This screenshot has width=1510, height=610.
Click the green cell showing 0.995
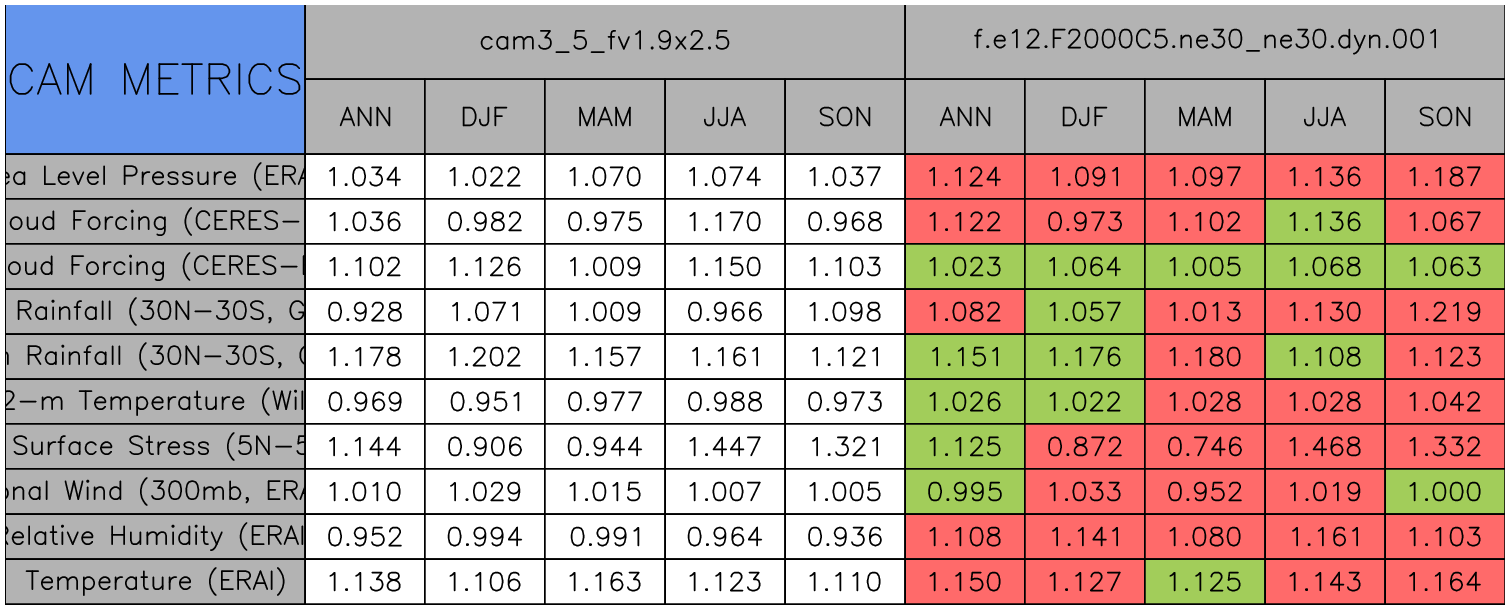click(x=964, y=491)
